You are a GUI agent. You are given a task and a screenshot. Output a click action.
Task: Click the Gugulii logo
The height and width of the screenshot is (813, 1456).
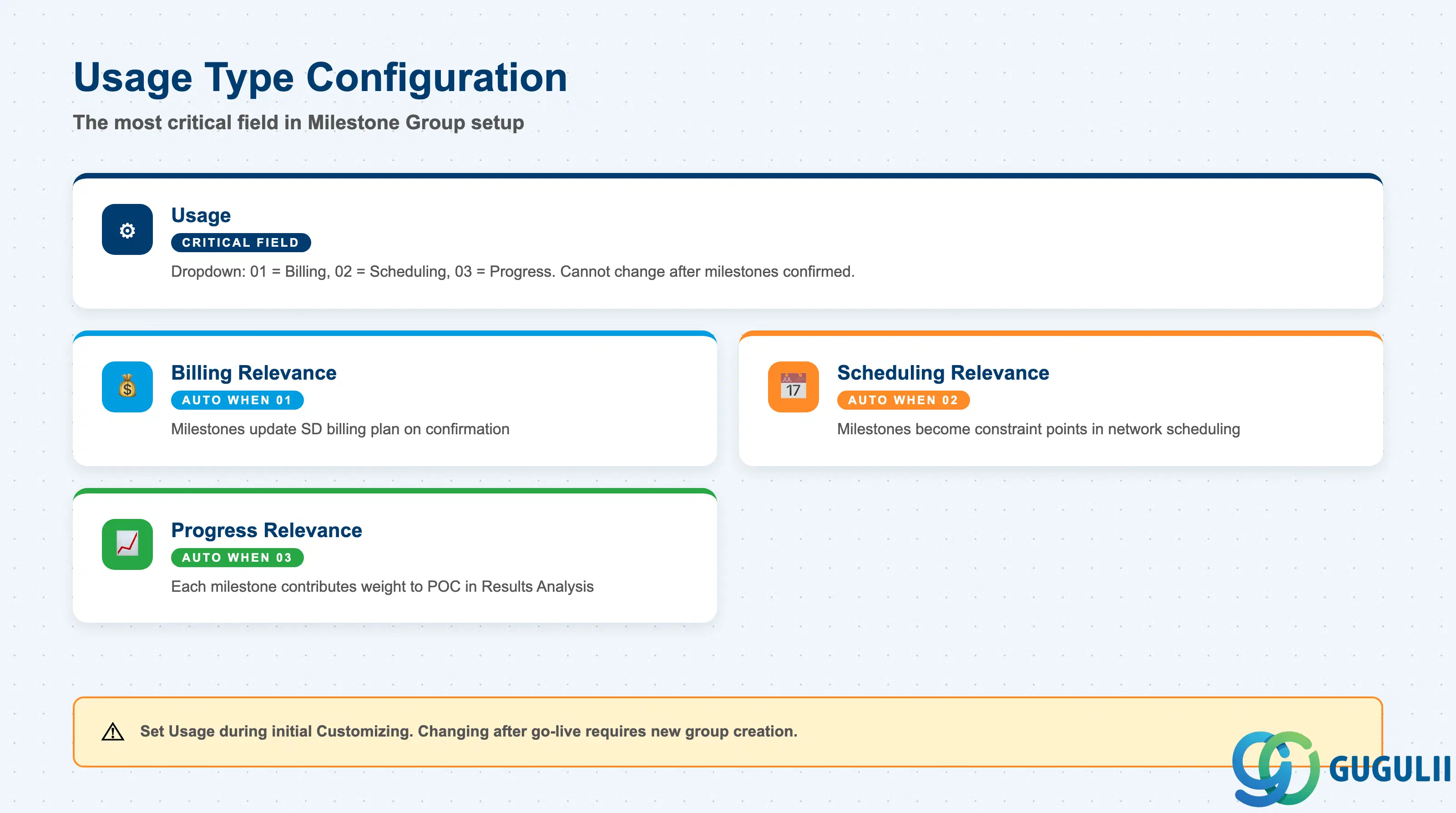click(1341, 768)
